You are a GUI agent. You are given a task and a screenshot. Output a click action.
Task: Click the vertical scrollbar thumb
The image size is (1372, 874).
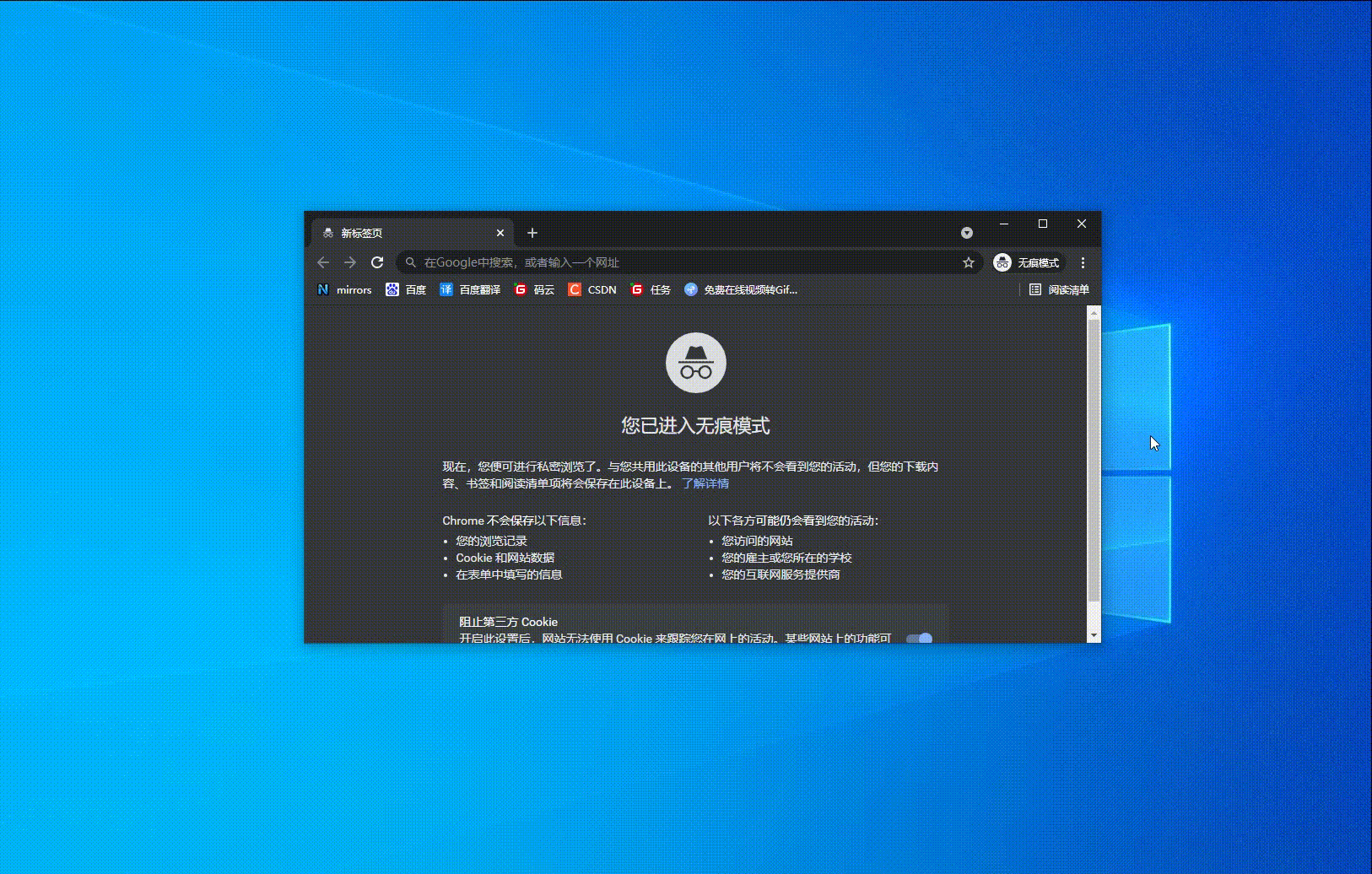(x=1094, y=461)
